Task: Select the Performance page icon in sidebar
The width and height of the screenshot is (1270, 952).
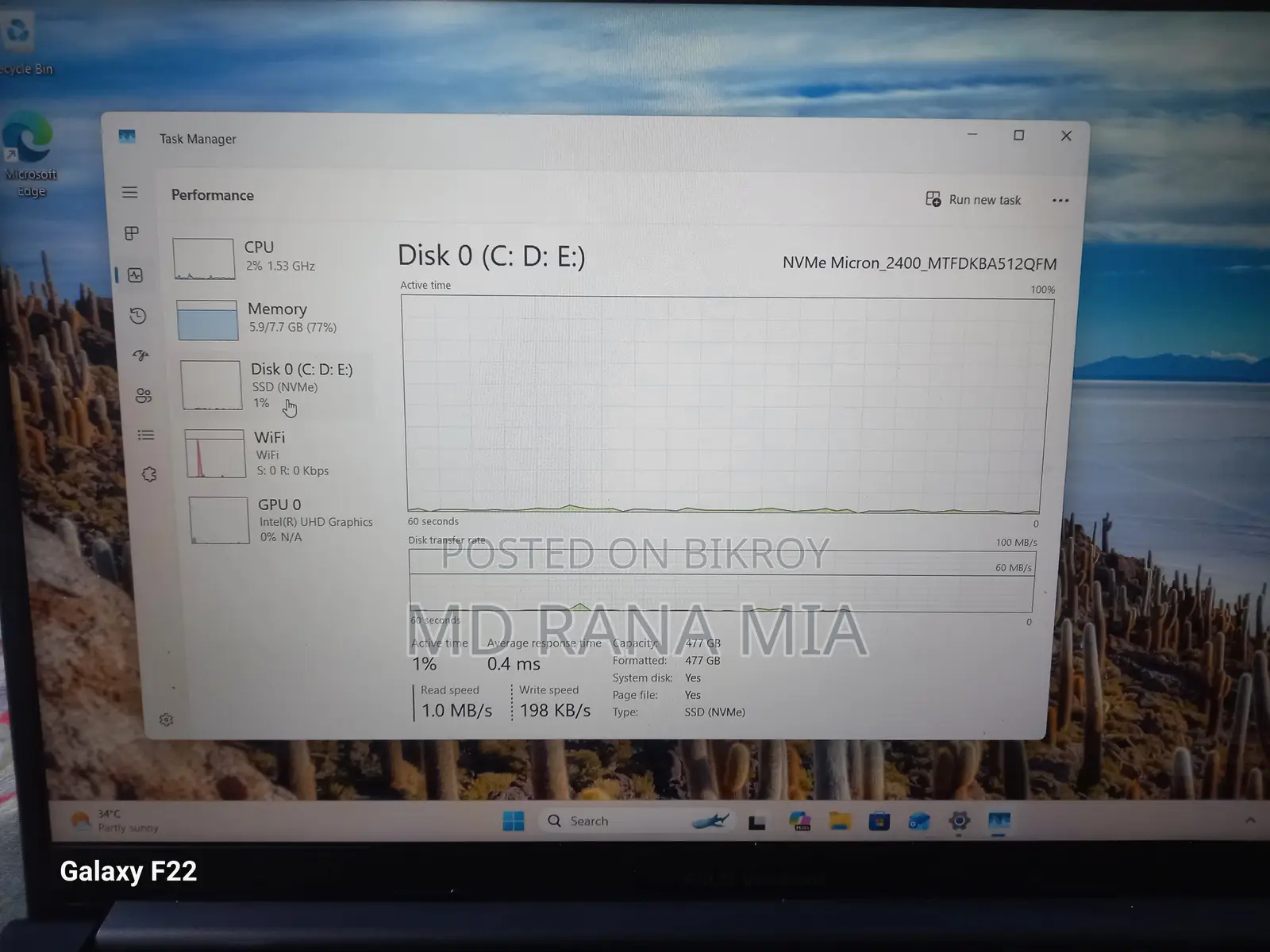Action: 135,275
